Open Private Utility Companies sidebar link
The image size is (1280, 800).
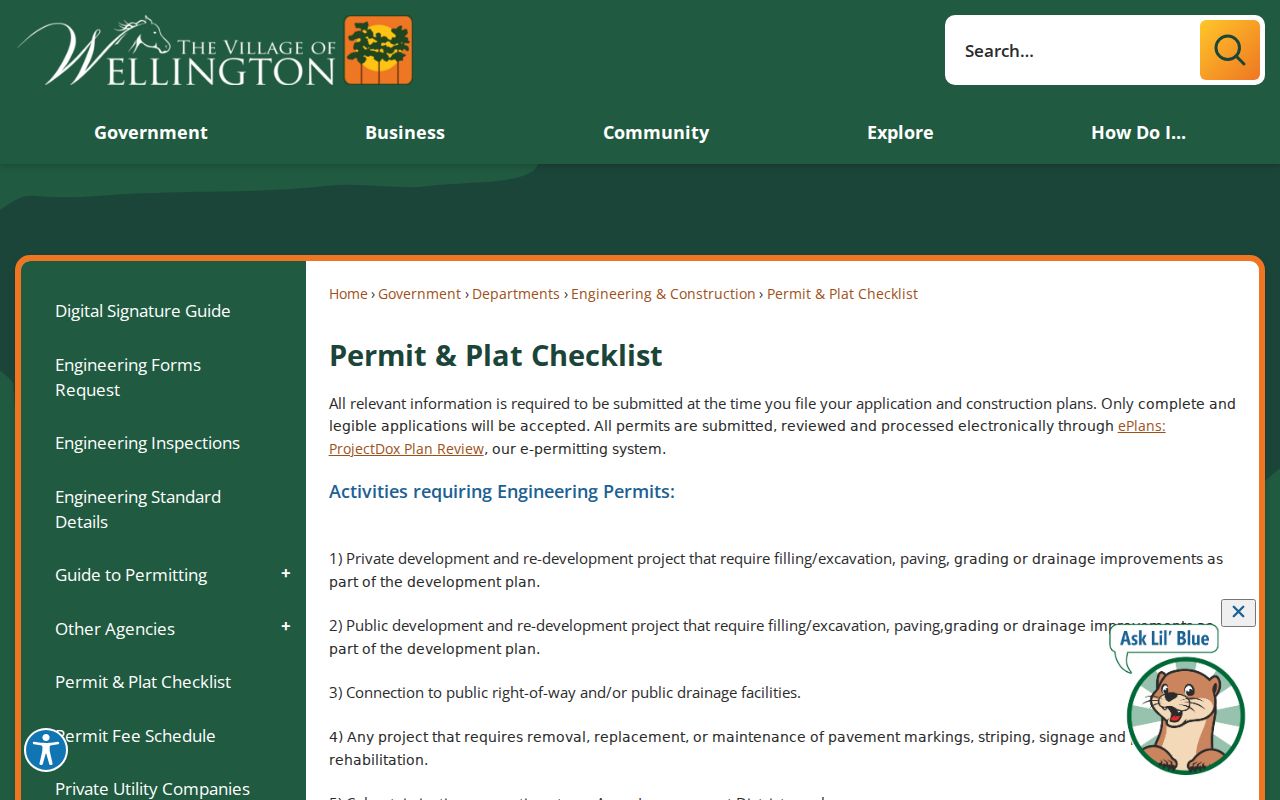pyautogui.click(x=152, y=789)
